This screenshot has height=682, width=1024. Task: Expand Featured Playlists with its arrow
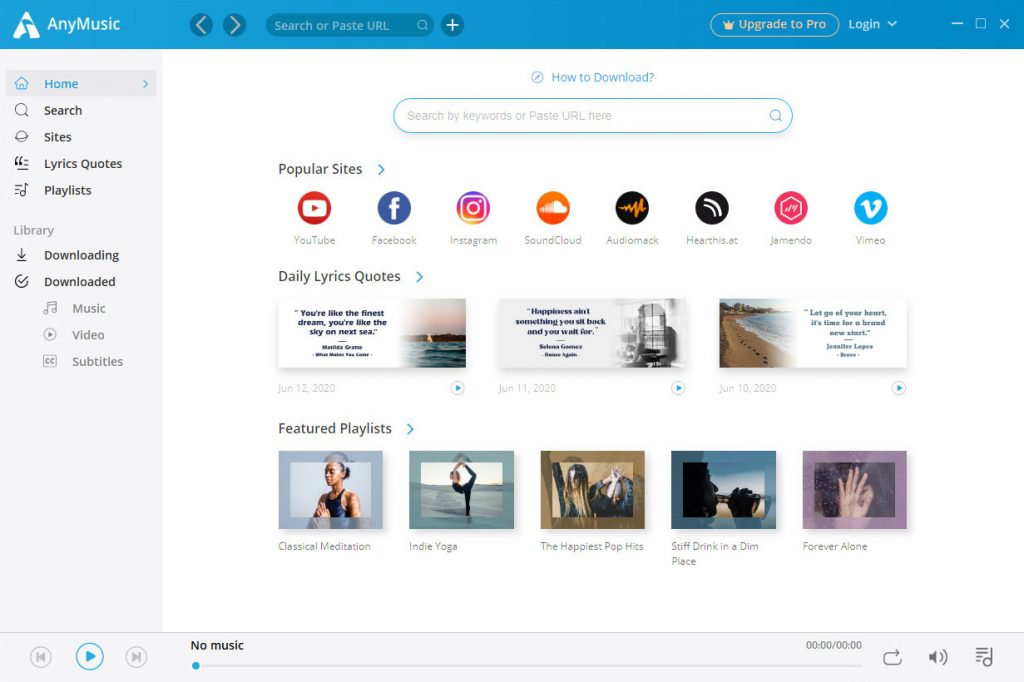410,429
